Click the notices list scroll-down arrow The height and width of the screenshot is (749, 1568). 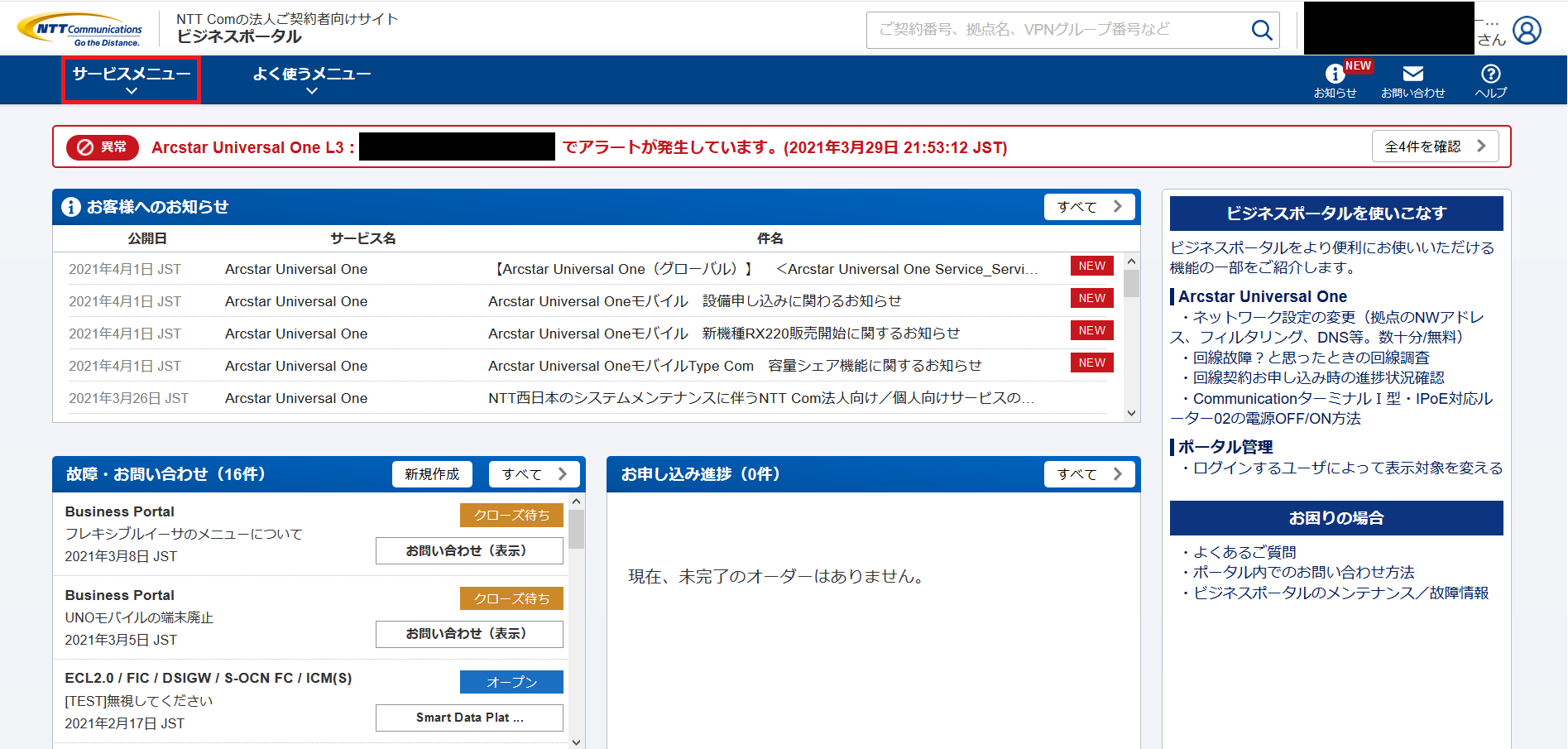click(x=1131, y=413)
